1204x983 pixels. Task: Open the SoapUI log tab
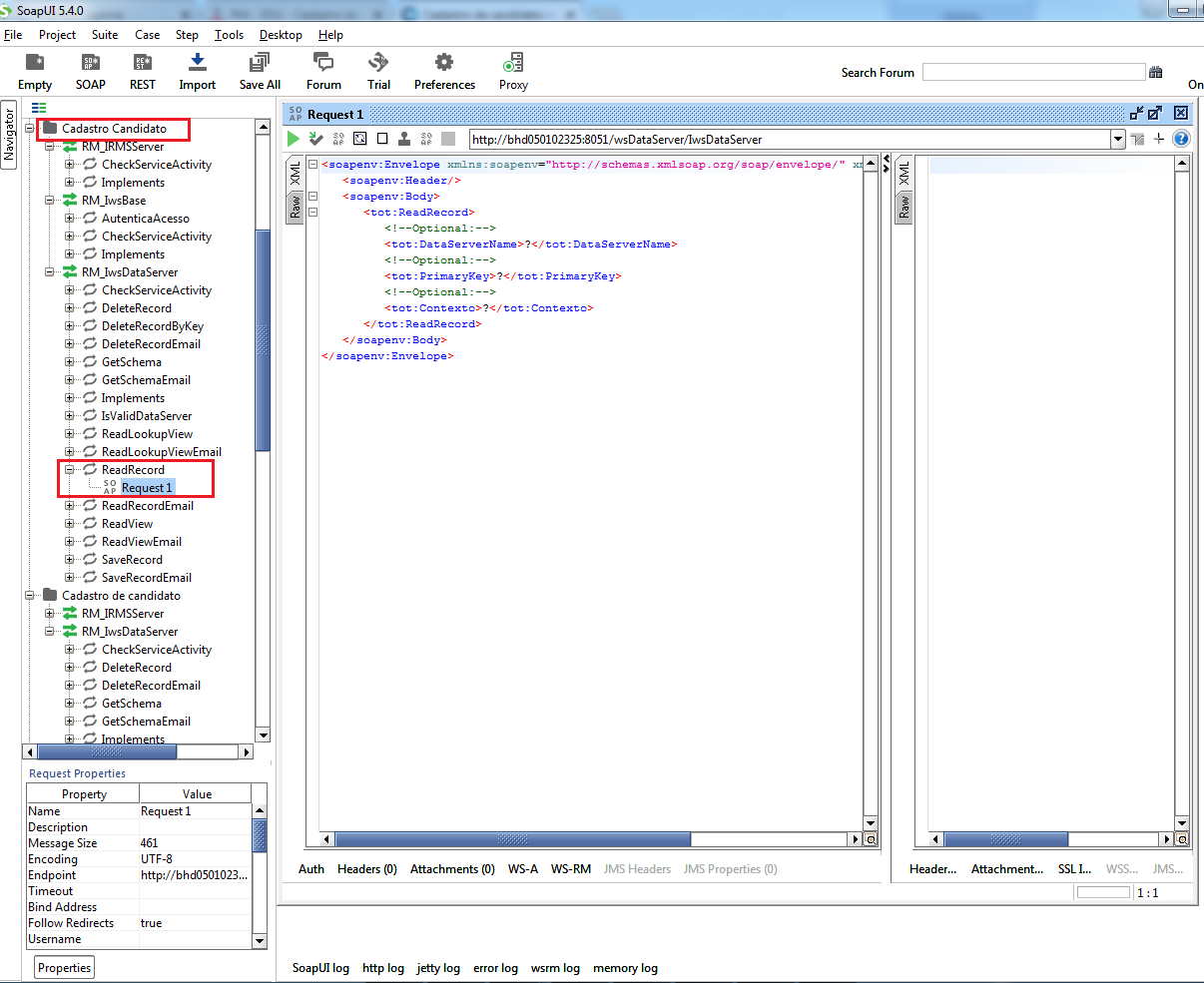[320, 968]
